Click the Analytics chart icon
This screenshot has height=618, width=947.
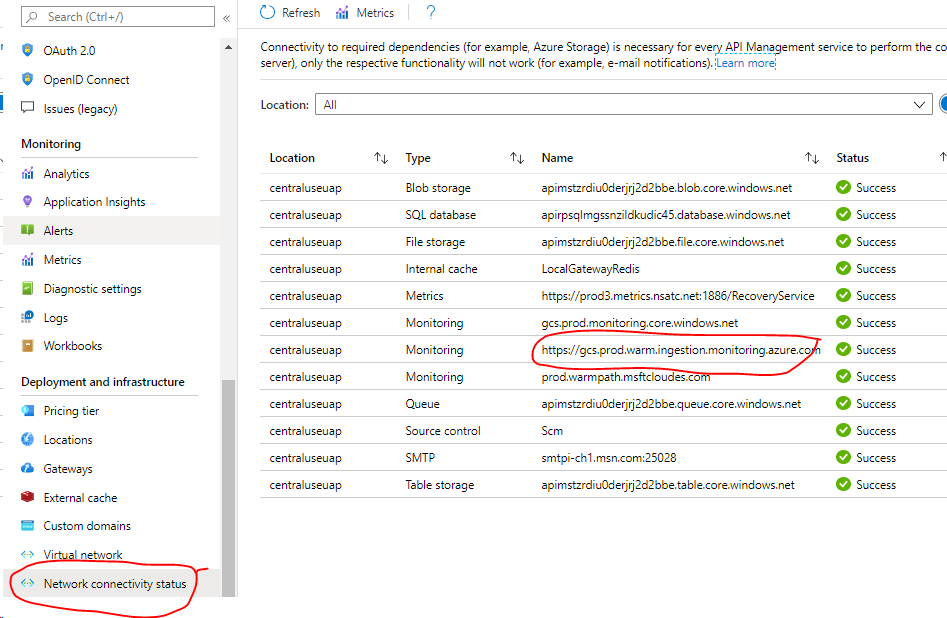point(27,173)
